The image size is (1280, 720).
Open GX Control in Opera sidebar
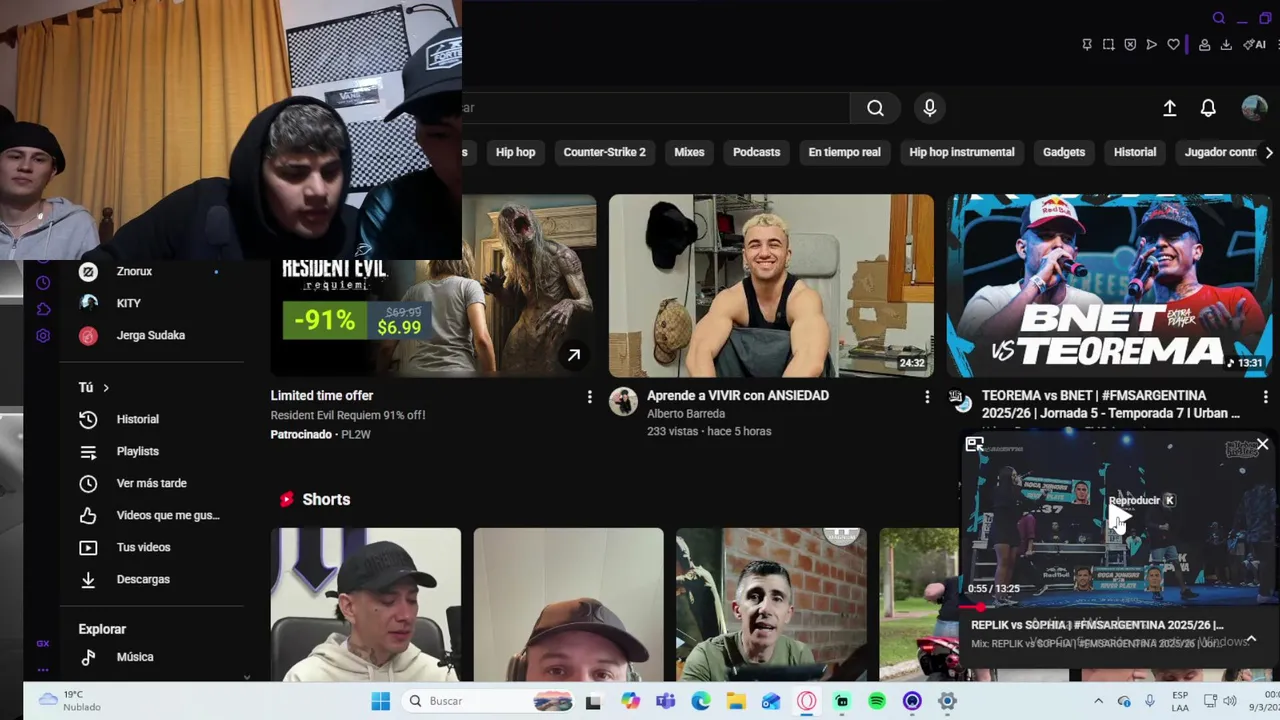click(43, 644)
